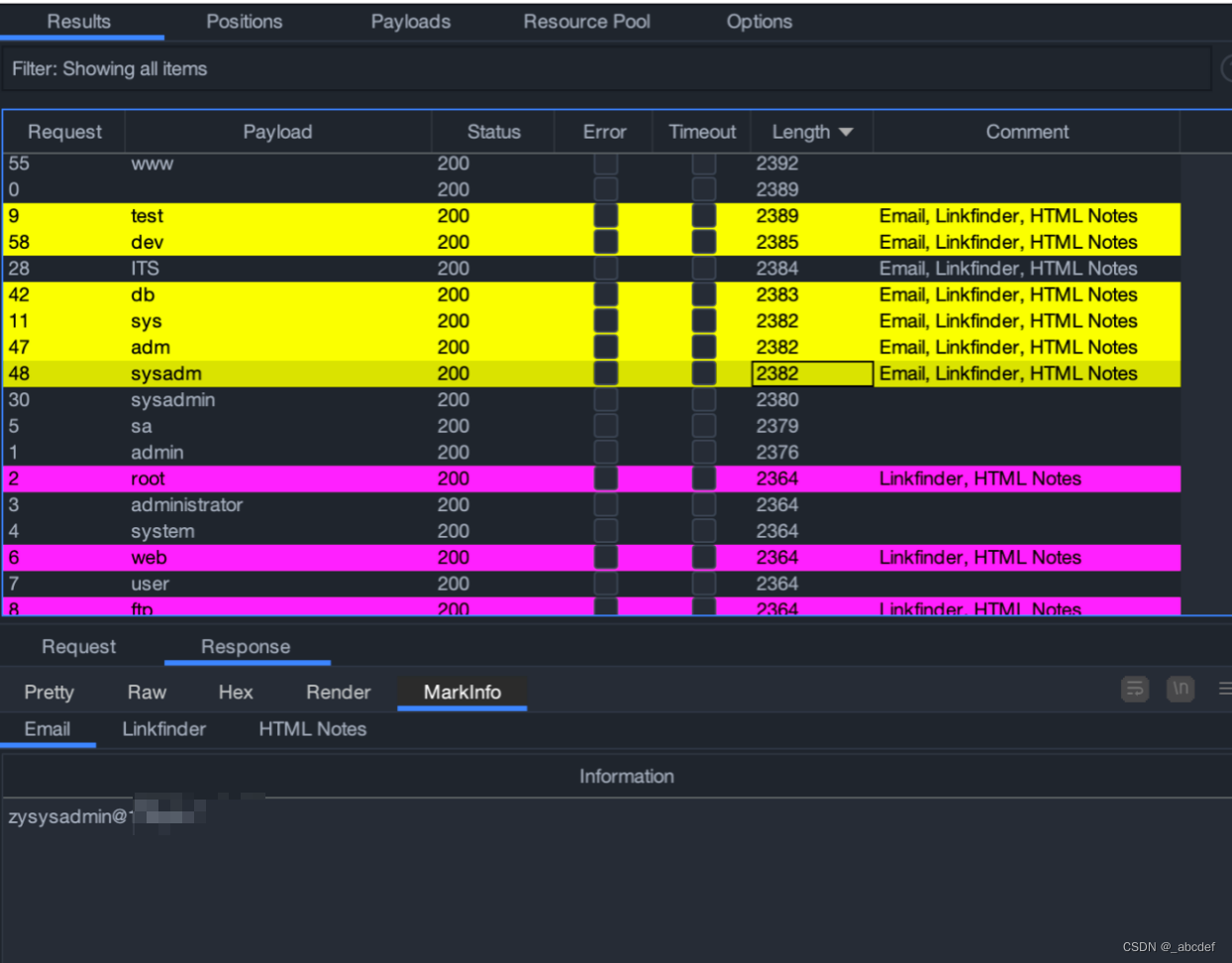Viewport: 1232px width, 963px height.
Task: Toggle the Timeout checkbox in test row
Action: click(704, 216)
